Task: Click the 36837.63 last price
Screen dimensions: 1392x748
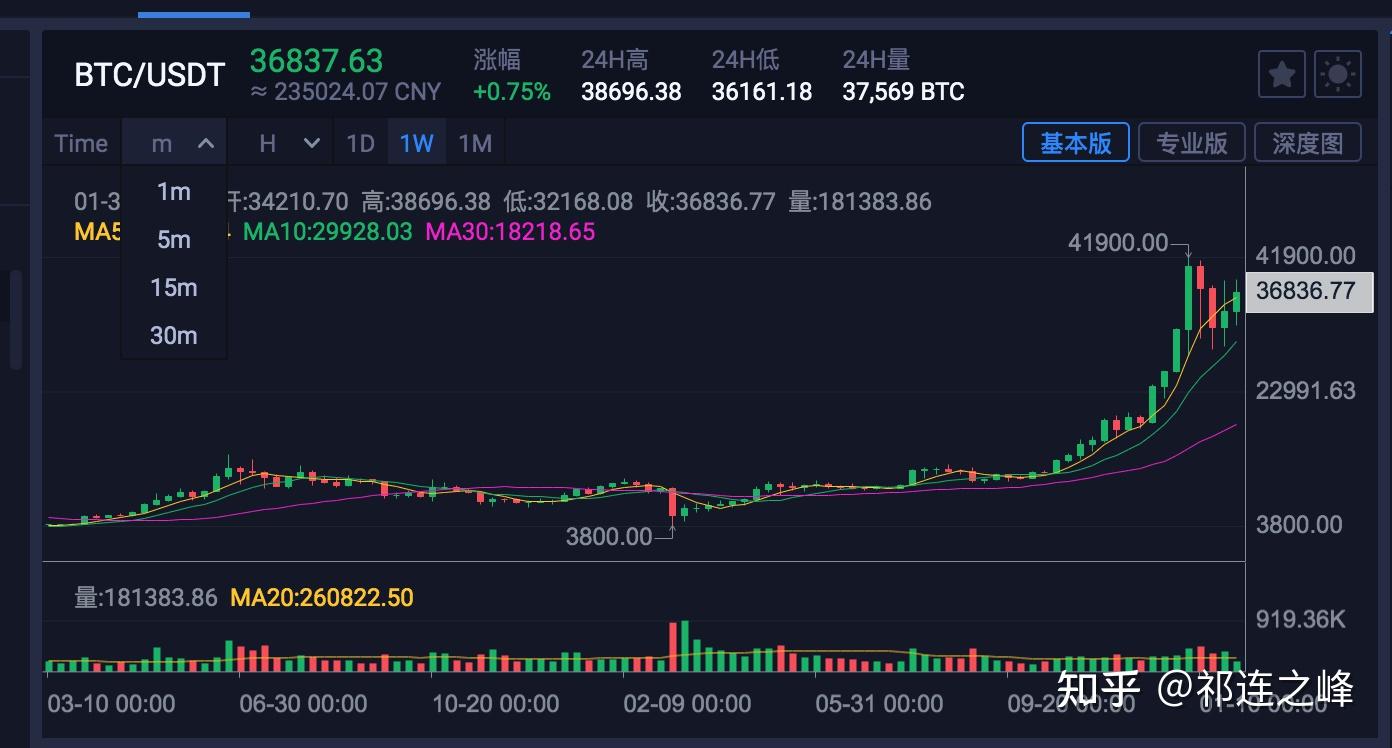Action: click(316, 61)
